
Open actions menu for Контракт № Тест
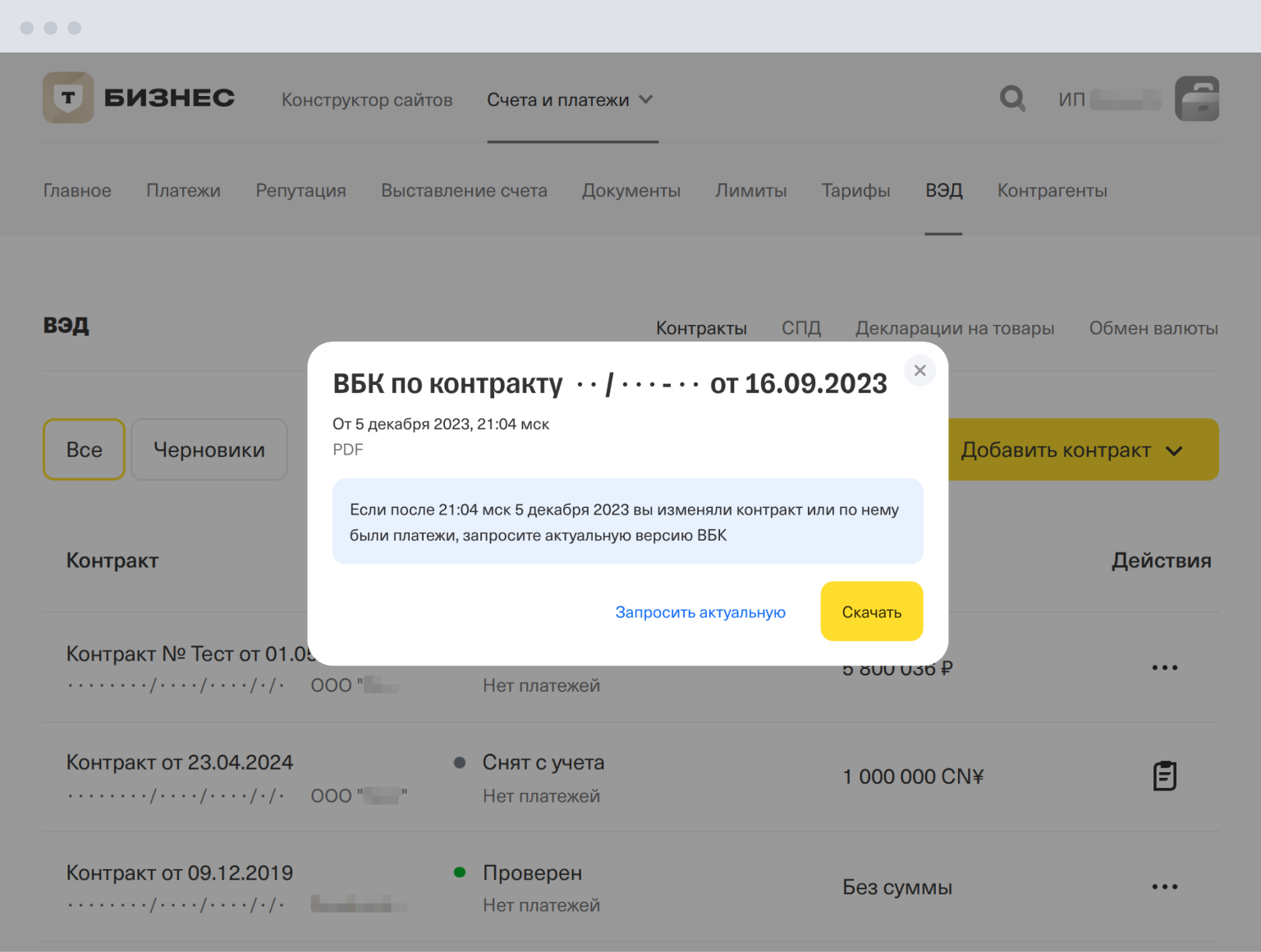1164,667
